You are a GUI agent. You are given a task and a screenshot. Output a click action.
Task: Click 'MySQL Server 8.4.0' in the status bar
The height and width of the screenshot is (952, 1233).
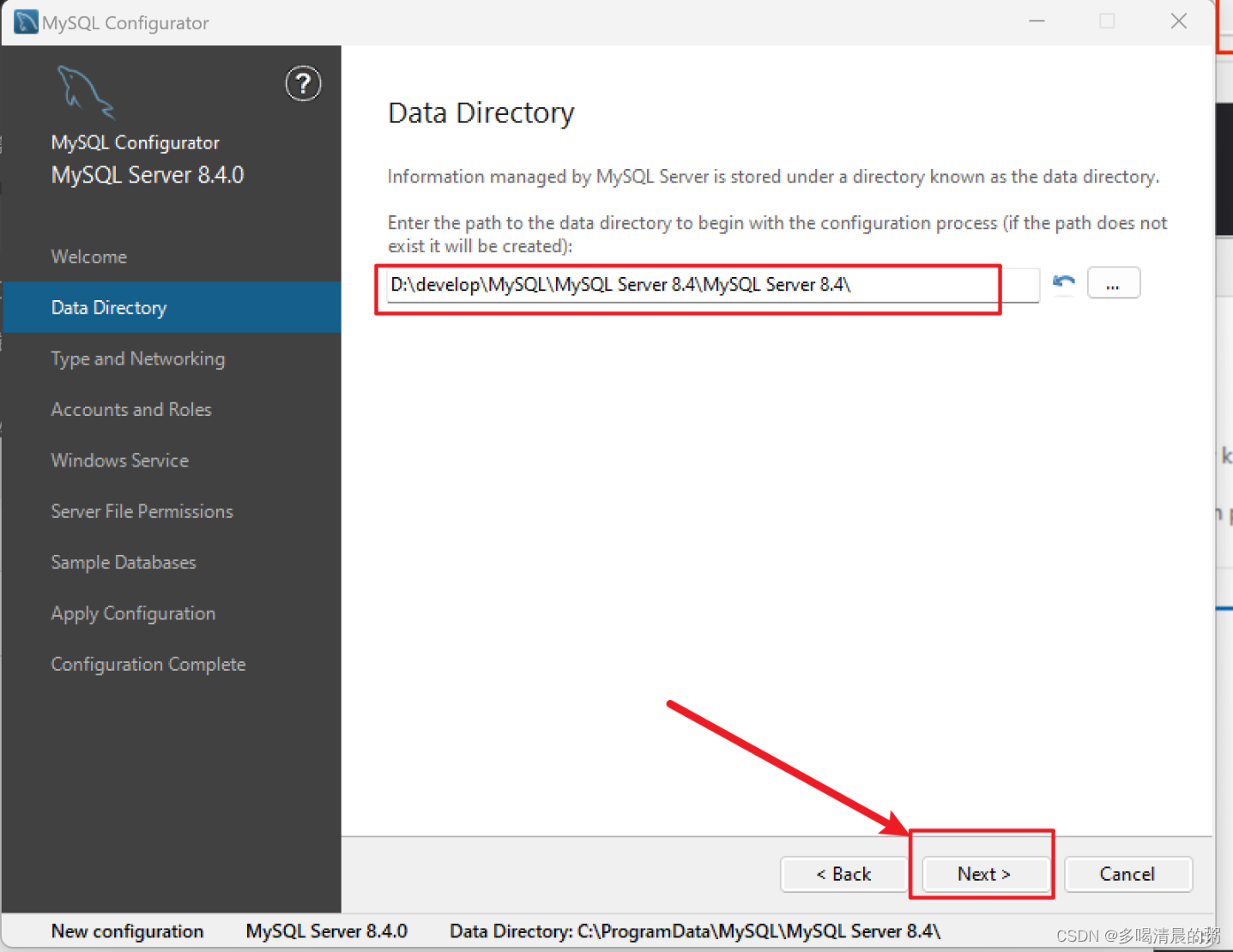pyautogui.click(x=327, y=931)
